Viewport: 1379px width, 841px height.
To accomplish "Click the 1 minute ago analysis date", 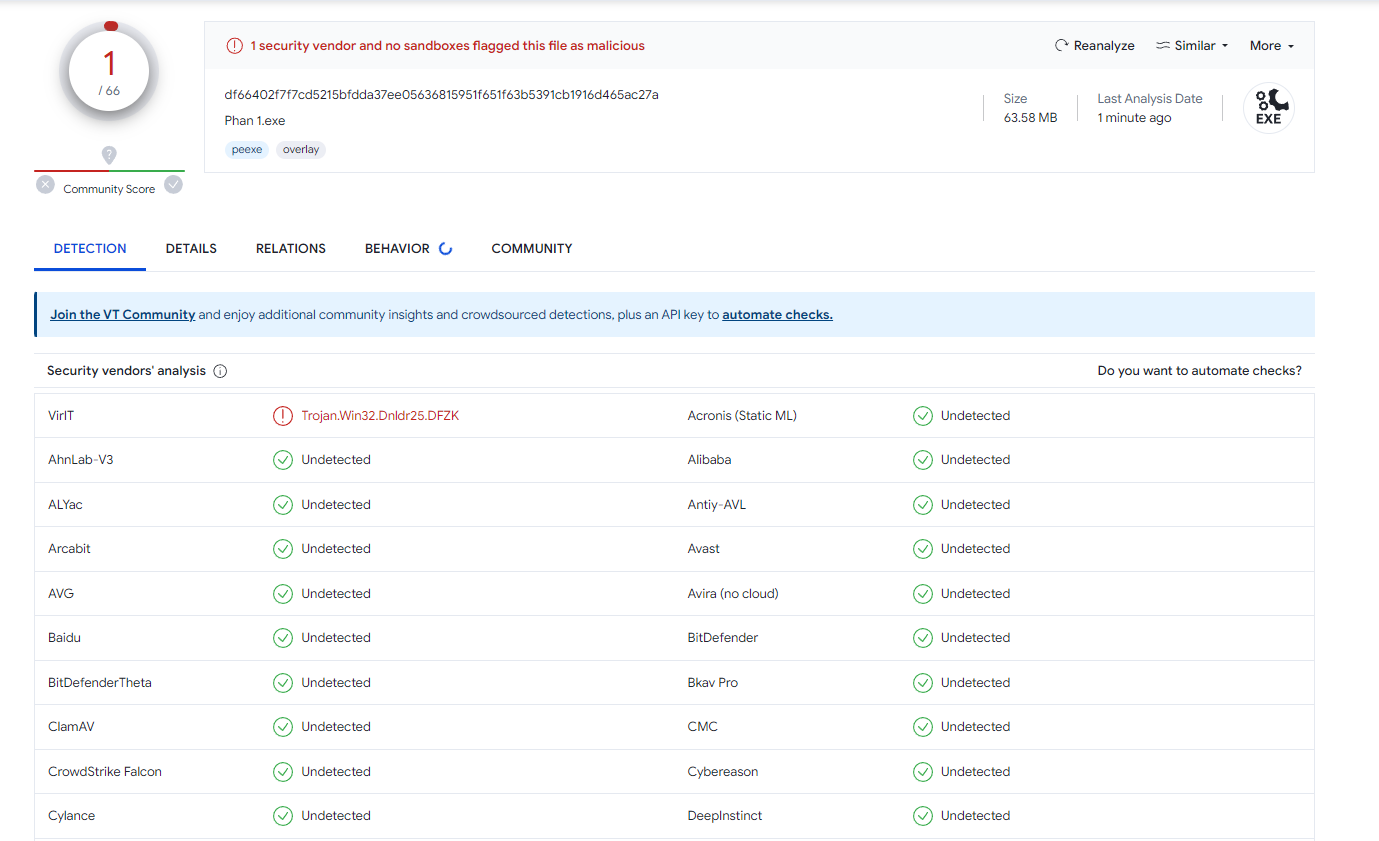I will (x=1134, y=118).
